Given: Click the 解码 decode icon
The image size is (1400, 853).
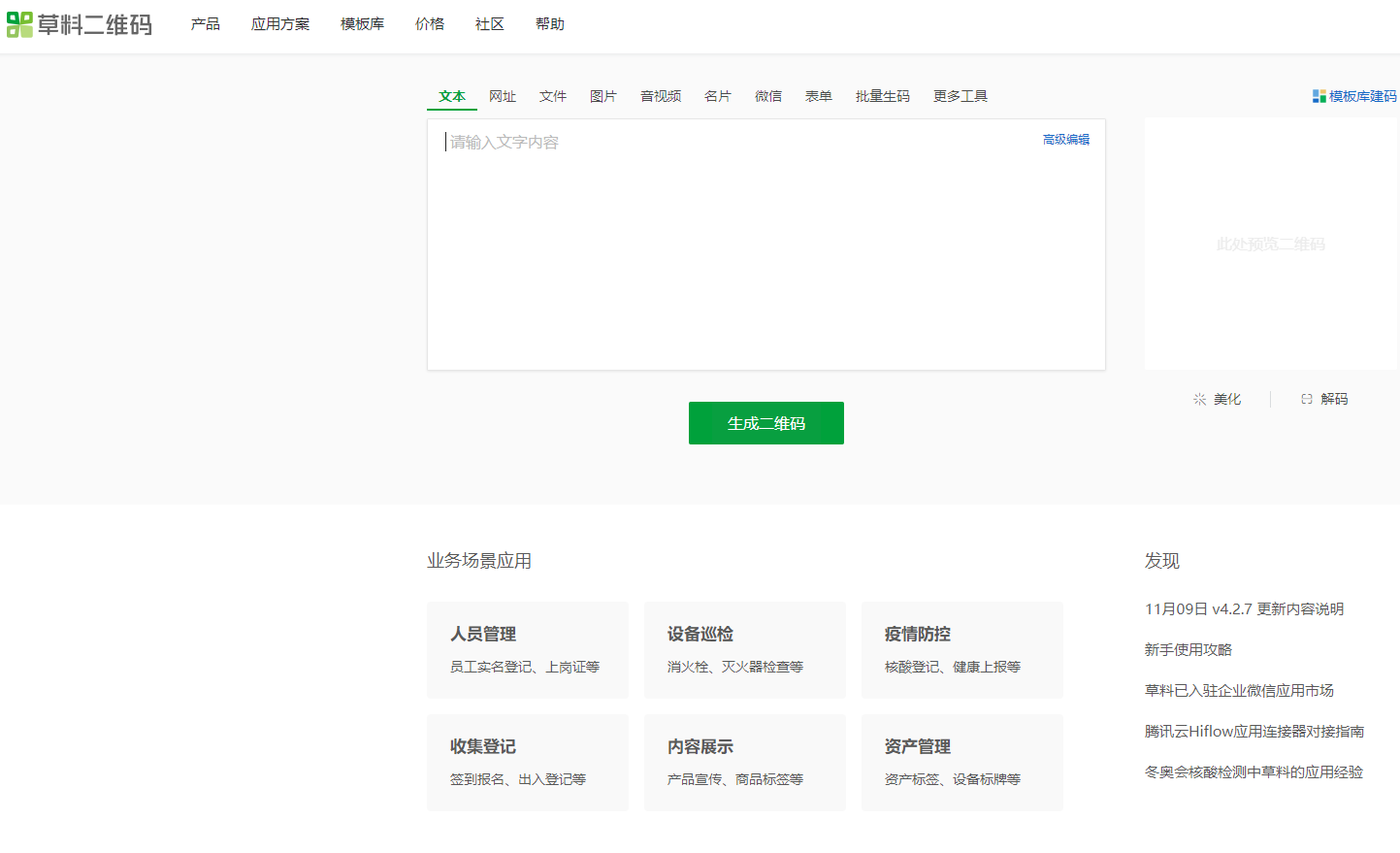Looking at the screenshot, I should click(x=1307, y=398).
